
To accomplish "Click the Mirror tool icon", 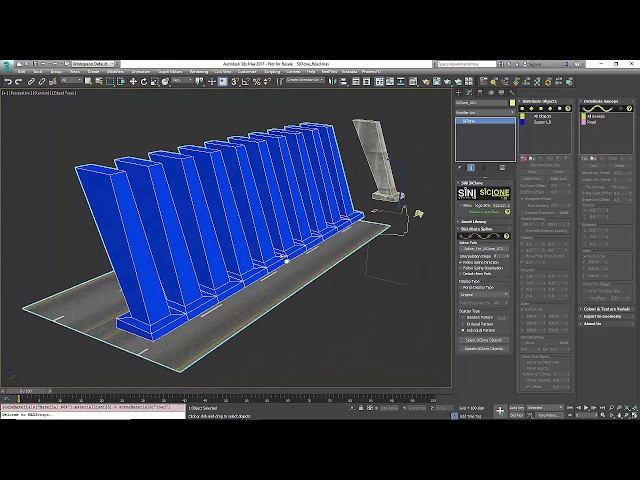I will [333, 82].
